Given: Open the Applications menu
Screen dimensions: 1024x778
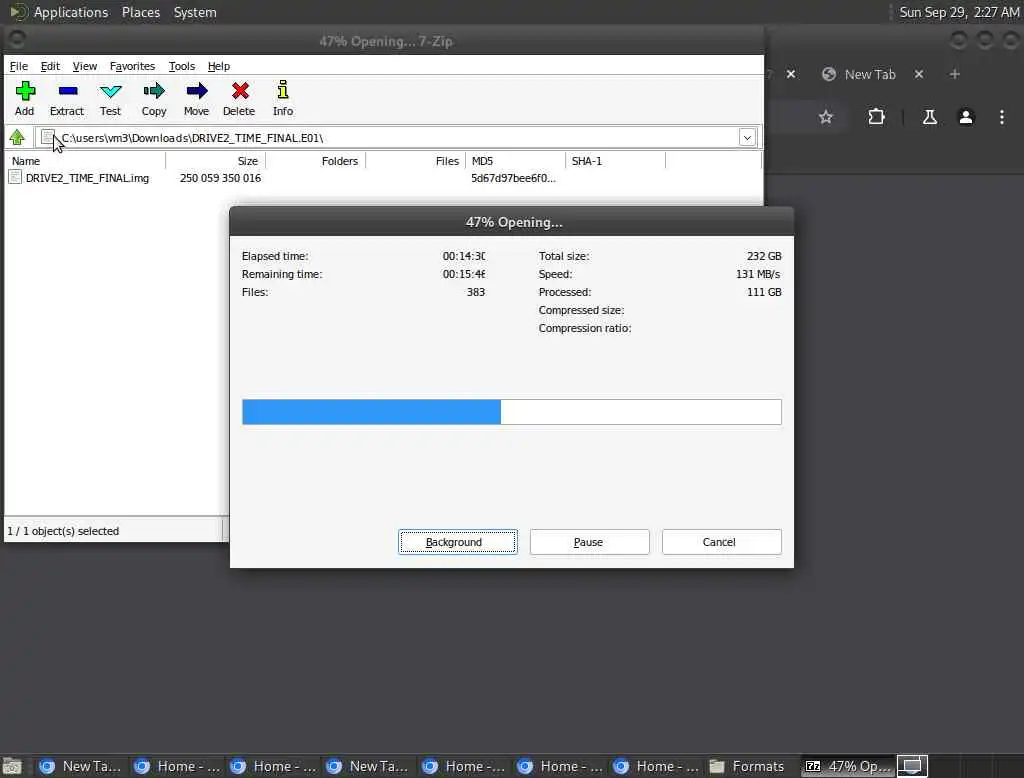Looking at the screenshot, I should coord(71,12).
